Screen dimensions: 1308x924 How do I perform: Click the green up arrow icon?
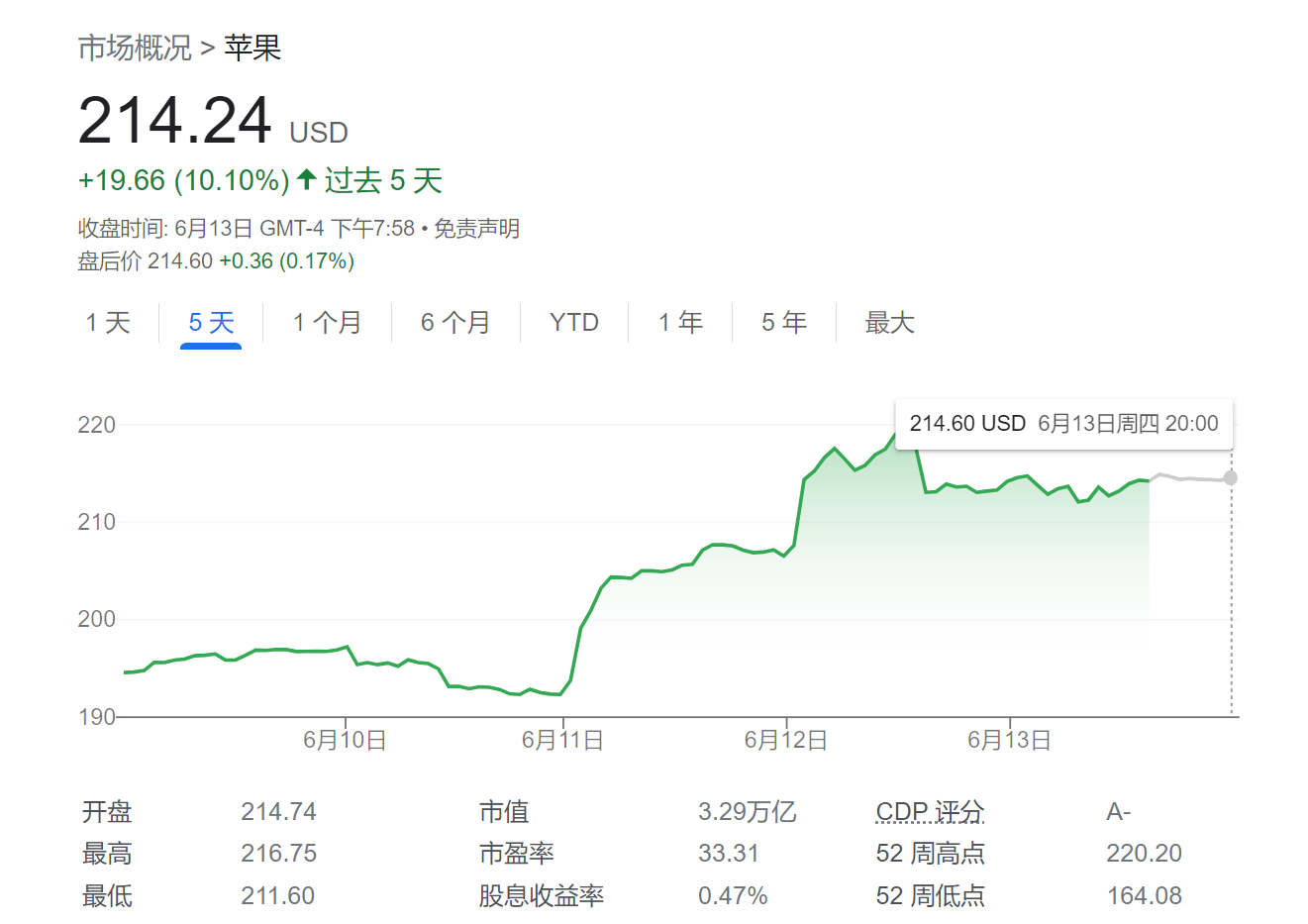(x=307, y=179)
